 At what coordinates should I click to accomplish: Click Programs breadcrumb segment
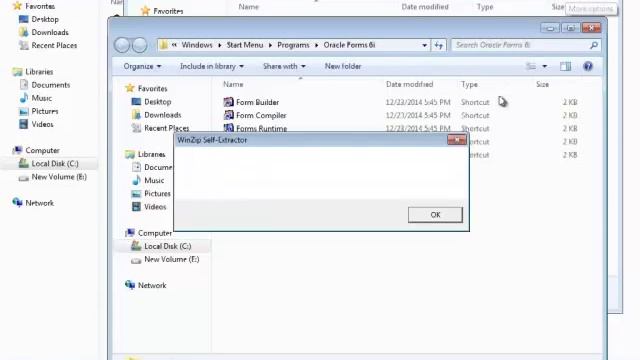tap(293, 45)
